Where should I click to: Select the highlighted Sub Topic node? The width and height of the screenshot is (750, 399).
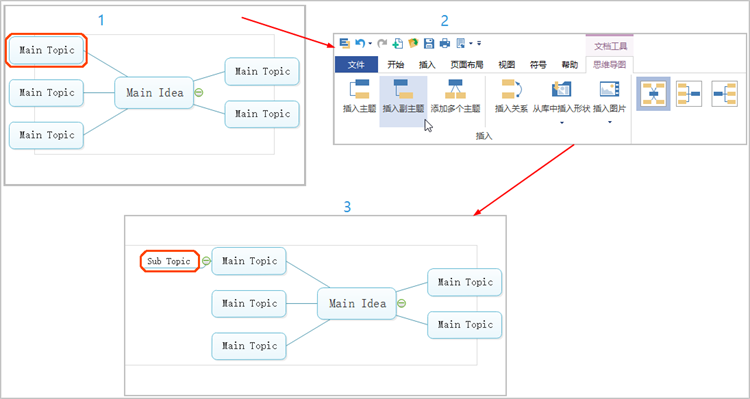coord(169,261)
